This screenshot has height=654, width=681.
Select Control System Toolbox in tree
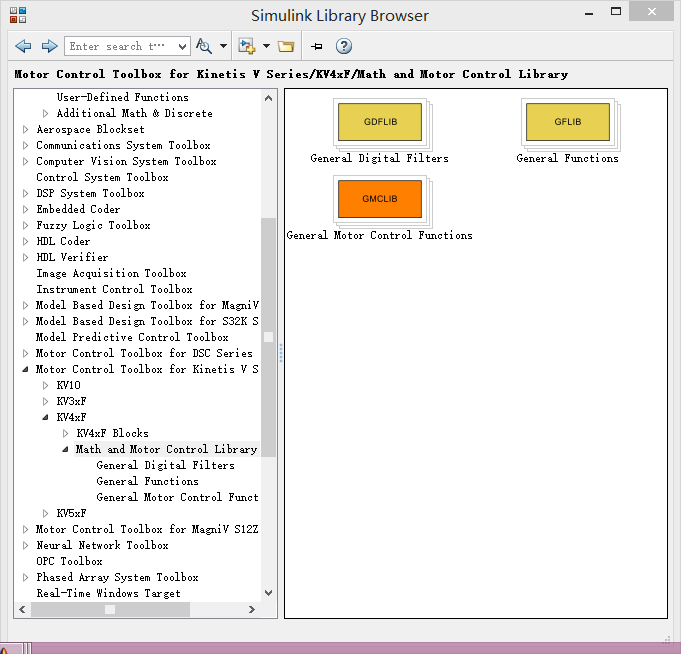[x=102, y=177]
